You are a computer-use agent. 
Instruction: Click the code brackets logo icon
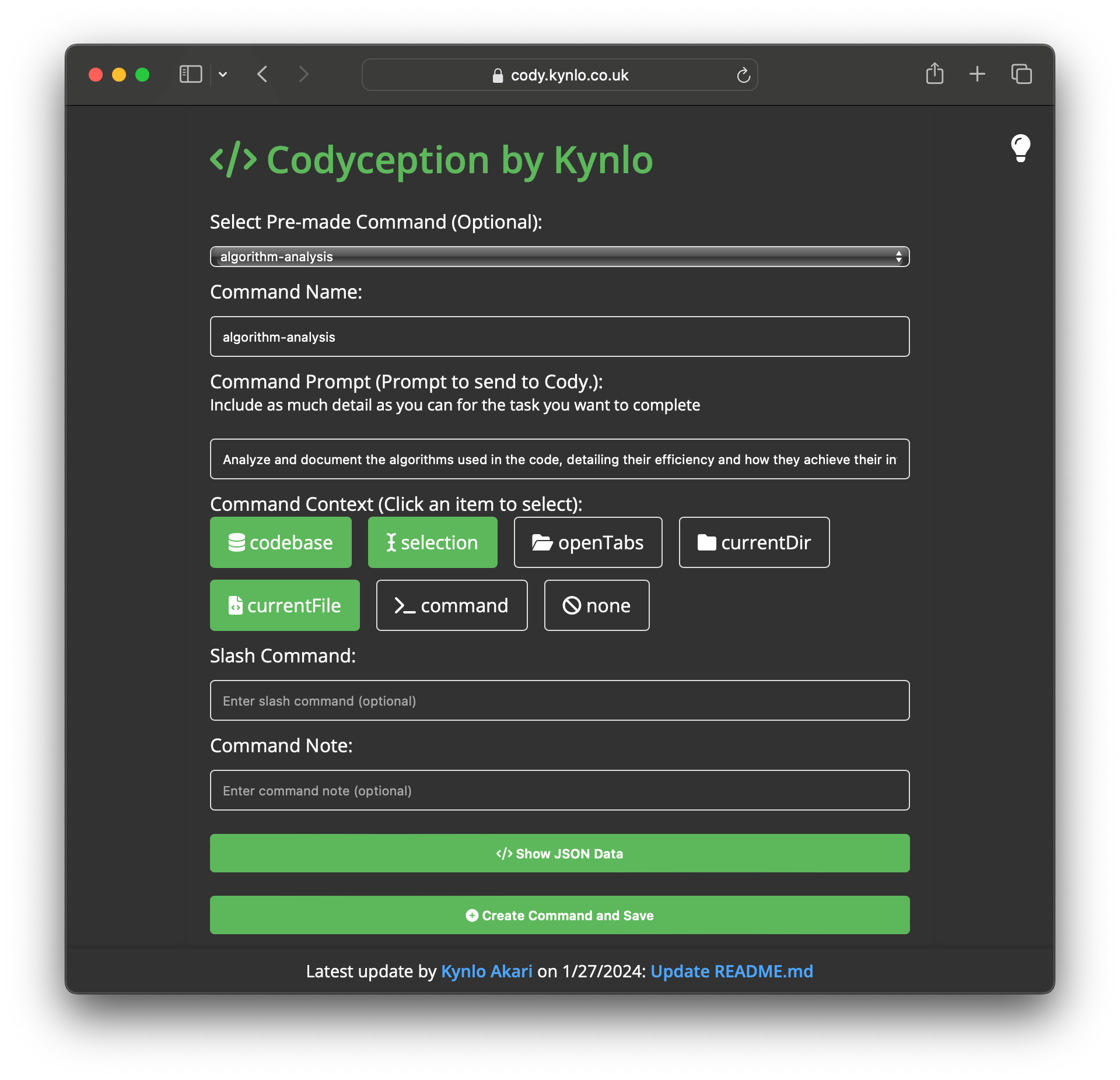233,159
